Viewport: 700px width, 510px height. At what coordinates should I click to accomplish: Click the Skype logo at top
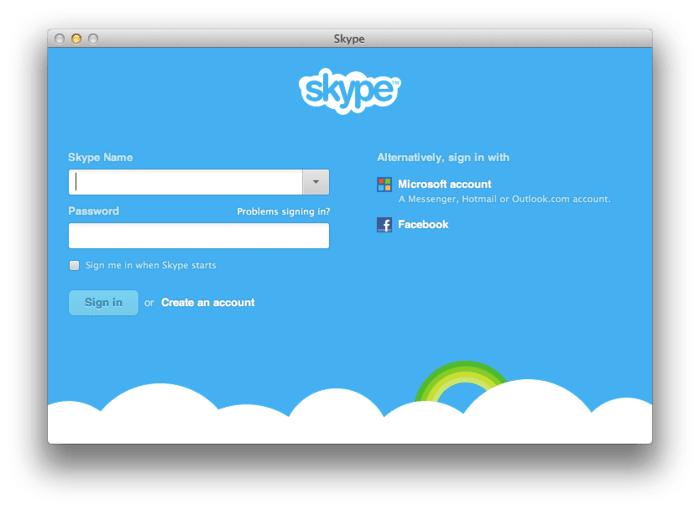point(350,91)
